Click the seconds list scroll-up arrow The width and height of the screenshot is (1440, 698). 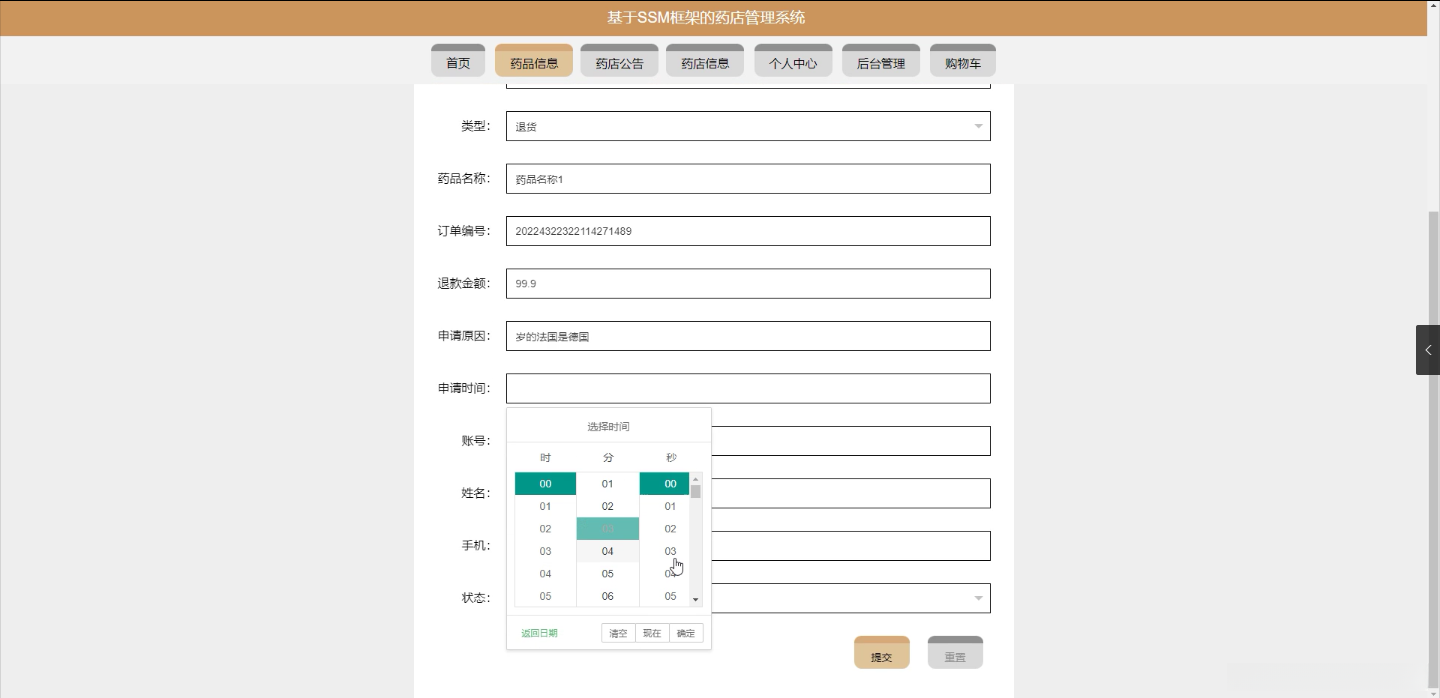696,479
